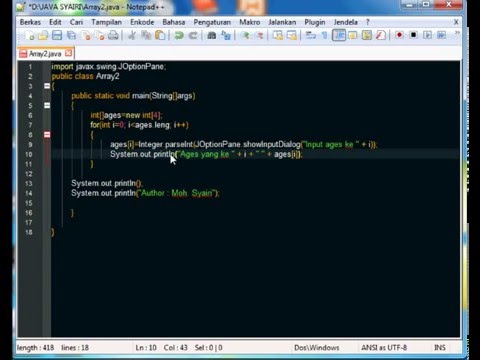Open the Makro menu
This screenshot has width=480, height=360.
coord(250,22)
